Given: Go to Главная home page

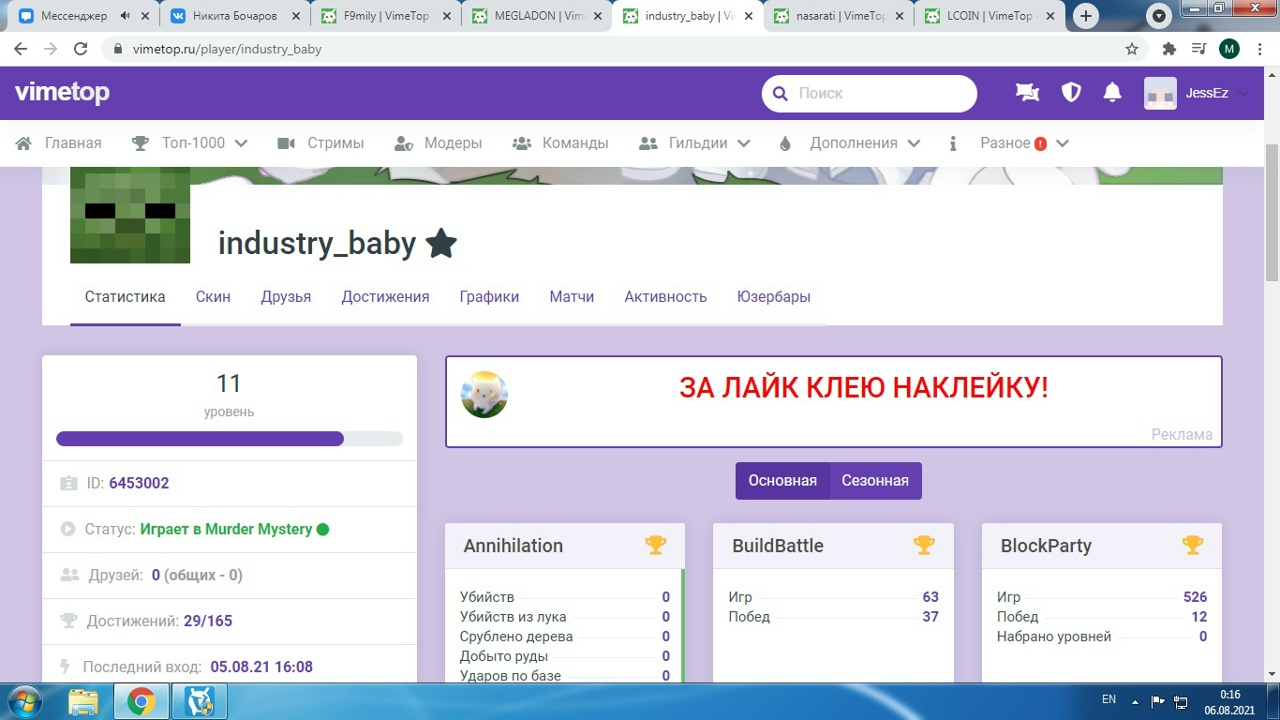Looking at the screenshot, I should (x=60, y=143).
